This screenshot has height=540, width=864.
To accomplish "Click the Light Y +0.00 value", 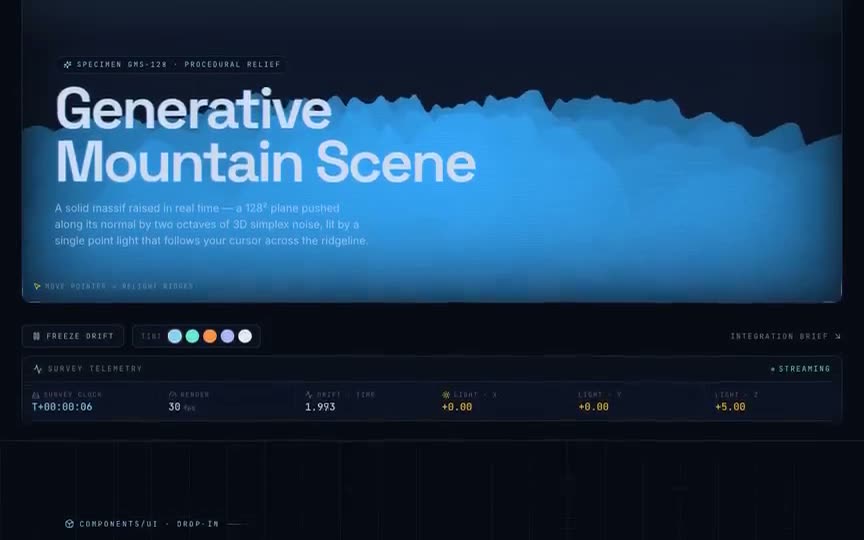I will (593, 407).
